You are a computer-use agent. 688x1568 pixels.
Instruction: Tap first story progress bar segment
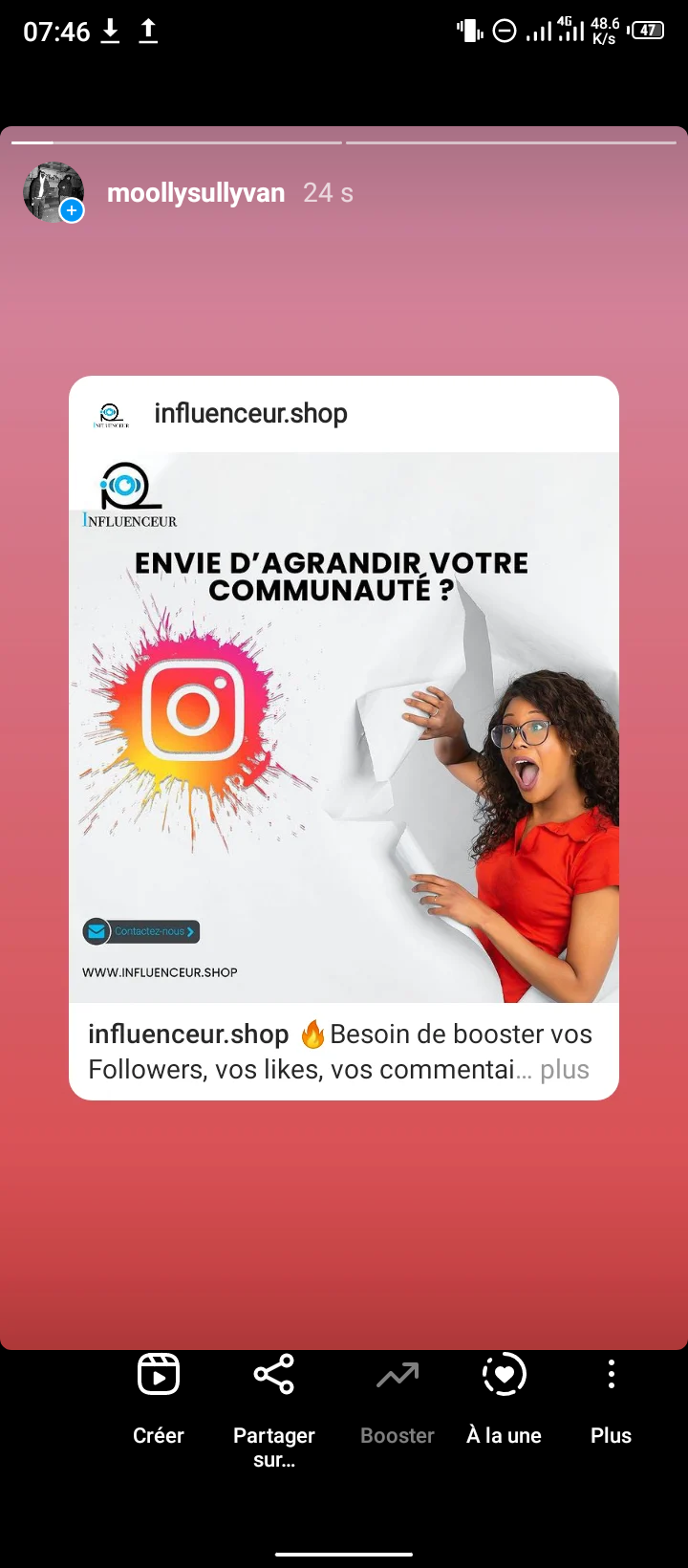pos(177,142)
